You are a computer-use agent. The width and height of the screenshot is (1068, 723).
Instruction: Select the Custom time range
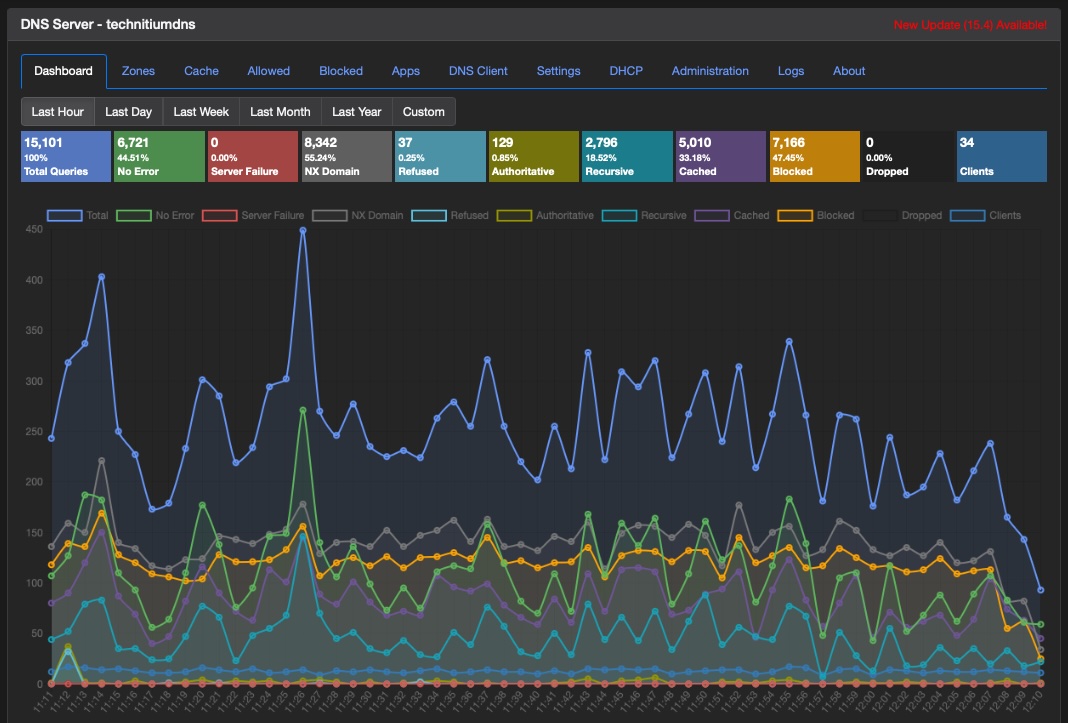(424, 112)
